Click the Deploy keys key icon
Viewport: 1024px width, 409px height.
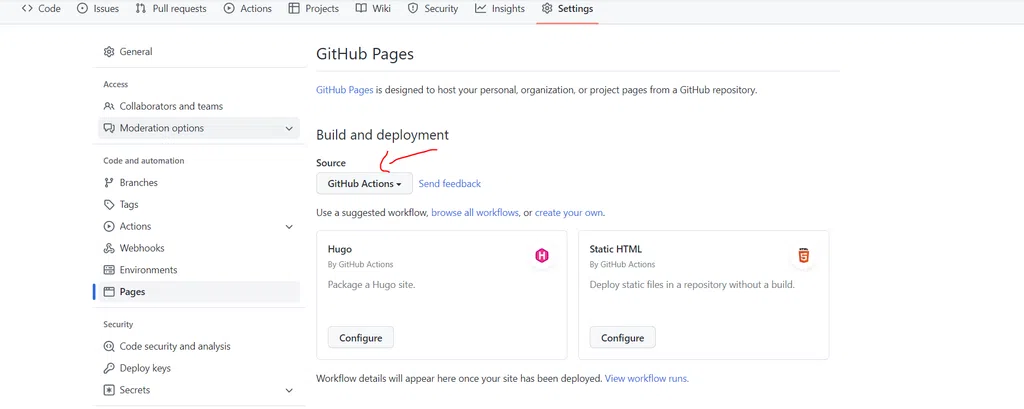pyautogui.click(x=109, y=368)
